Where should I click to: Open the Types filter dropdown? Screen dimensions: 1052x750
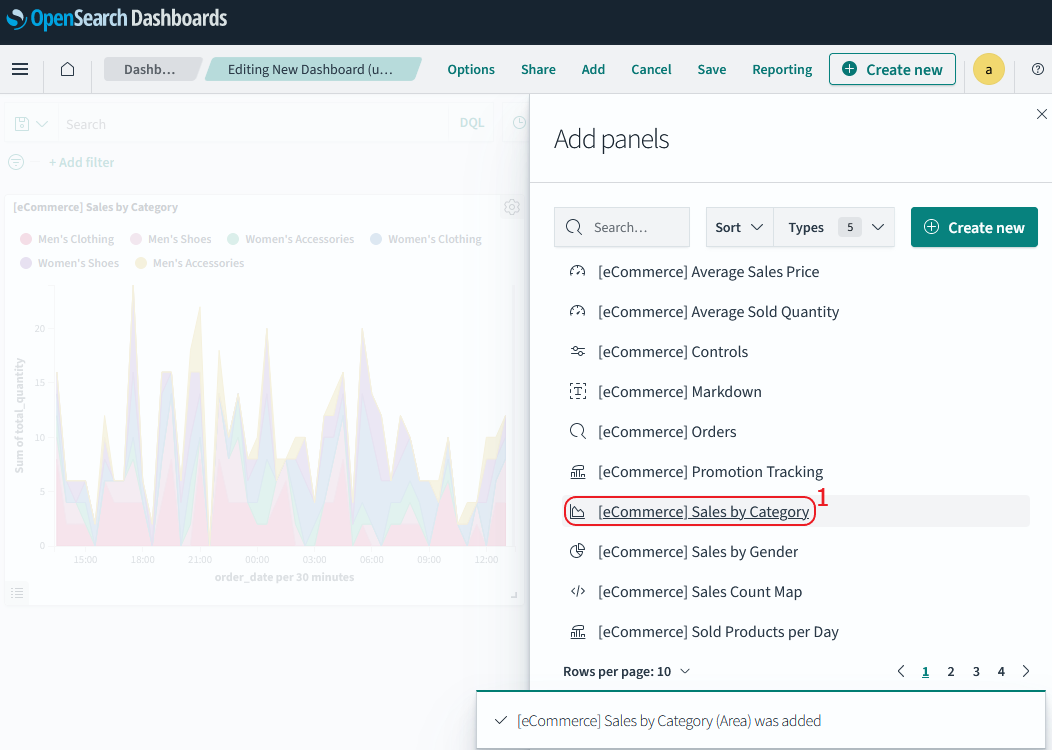[x=835, y=227]
